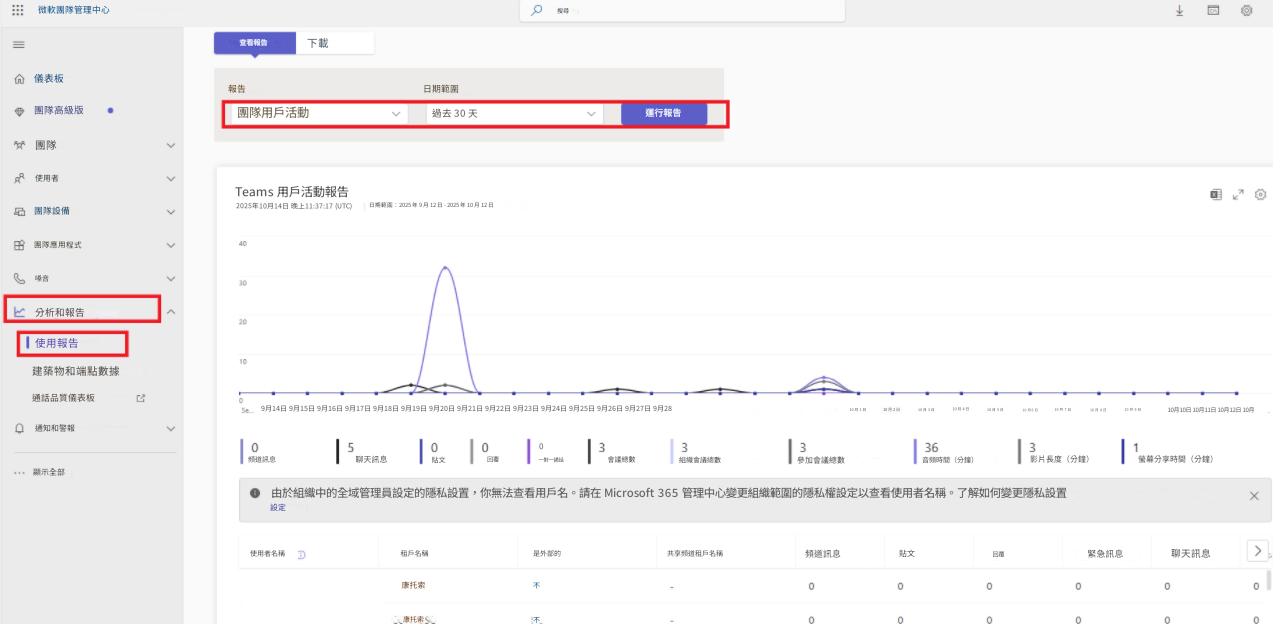The height and width of the screenshot is (624, 1273).
Task: Click the 共享頻道租戶名稱 column header
Action: point(695,553)
